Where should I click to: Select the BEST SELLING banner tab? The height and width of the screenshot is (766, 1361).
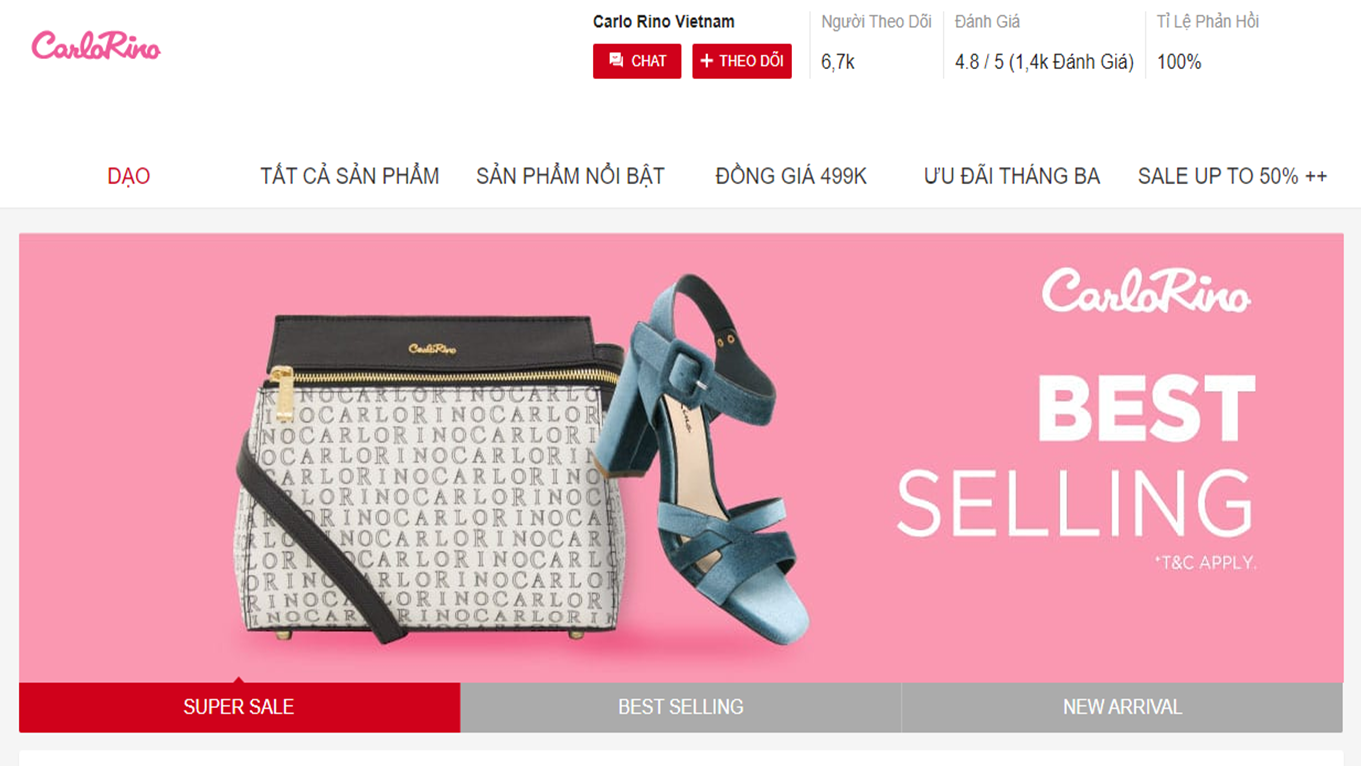click(x=681, y=707)
